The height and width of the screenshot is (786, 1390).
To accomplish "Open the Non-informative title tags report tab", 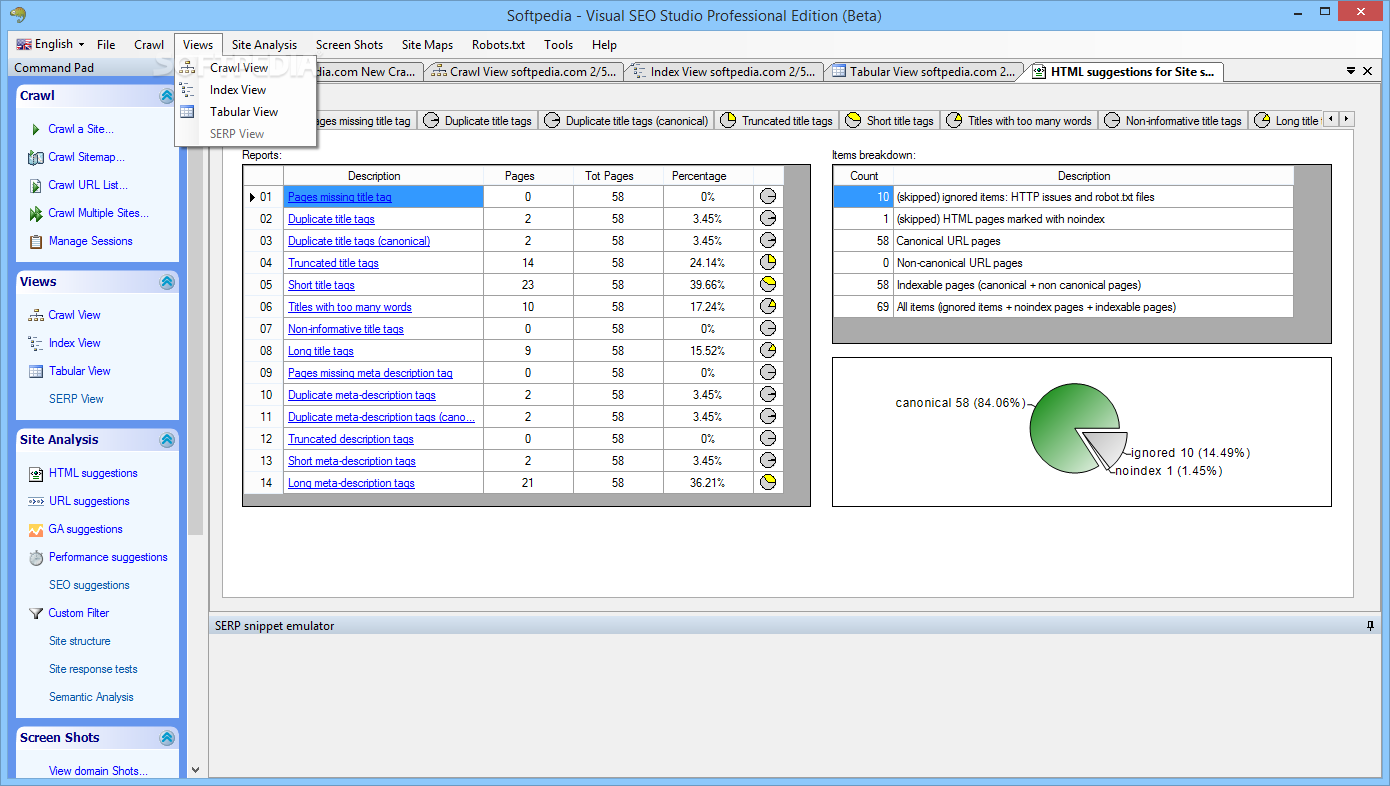I will point(1173,121).
